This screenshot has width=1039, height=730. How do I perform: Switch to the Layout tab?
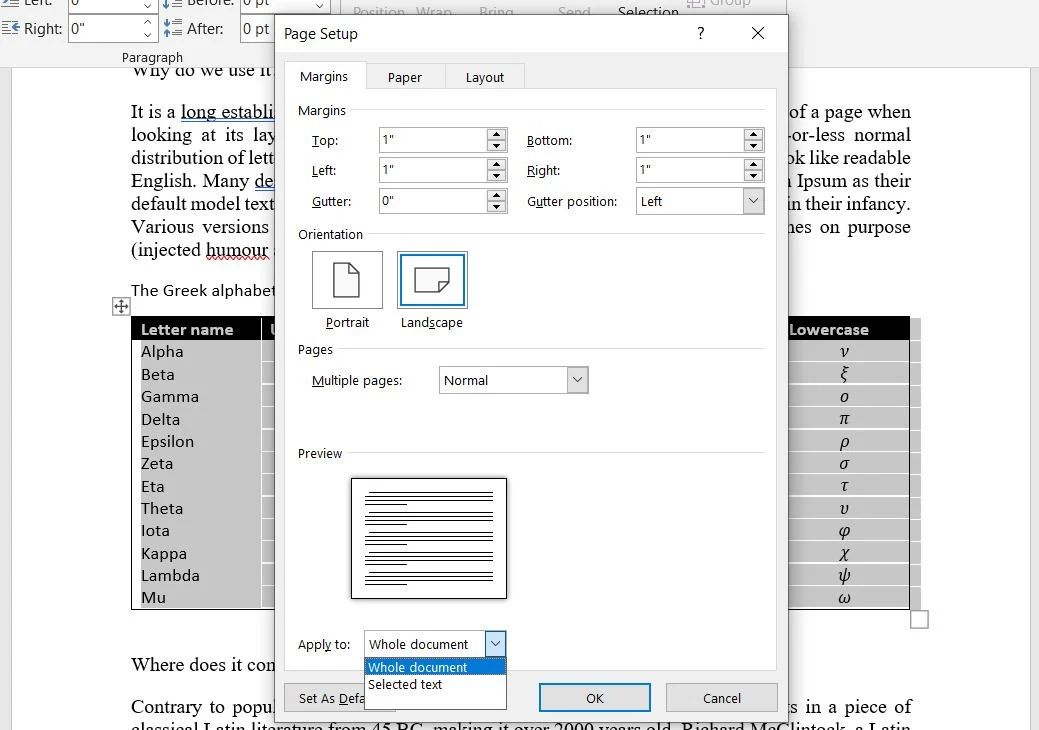click(x=484, y=76)
